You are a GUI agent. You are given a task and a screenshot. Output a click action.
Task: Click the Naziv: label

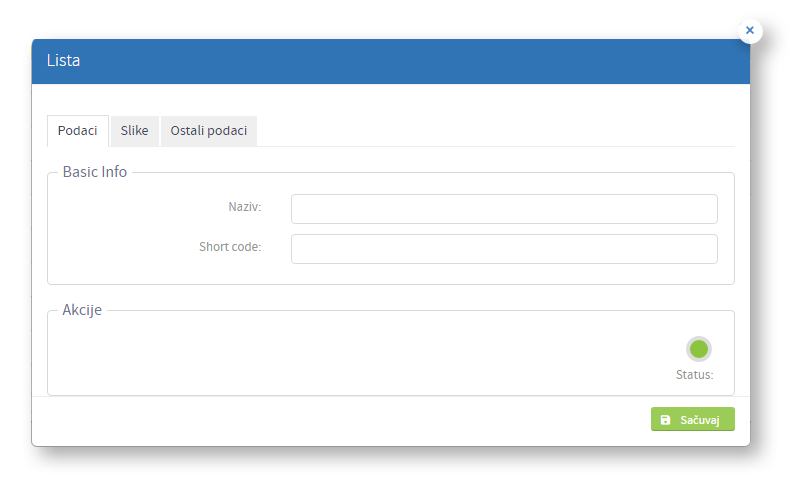(245, 207)
